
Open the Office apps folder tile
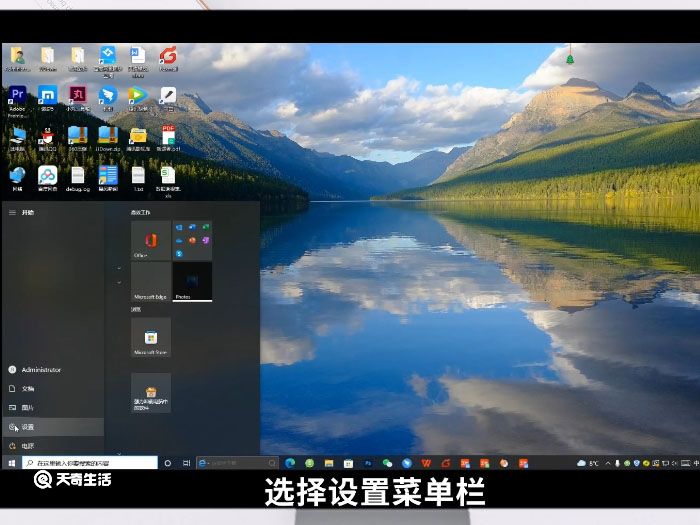(x=192, y=240)
